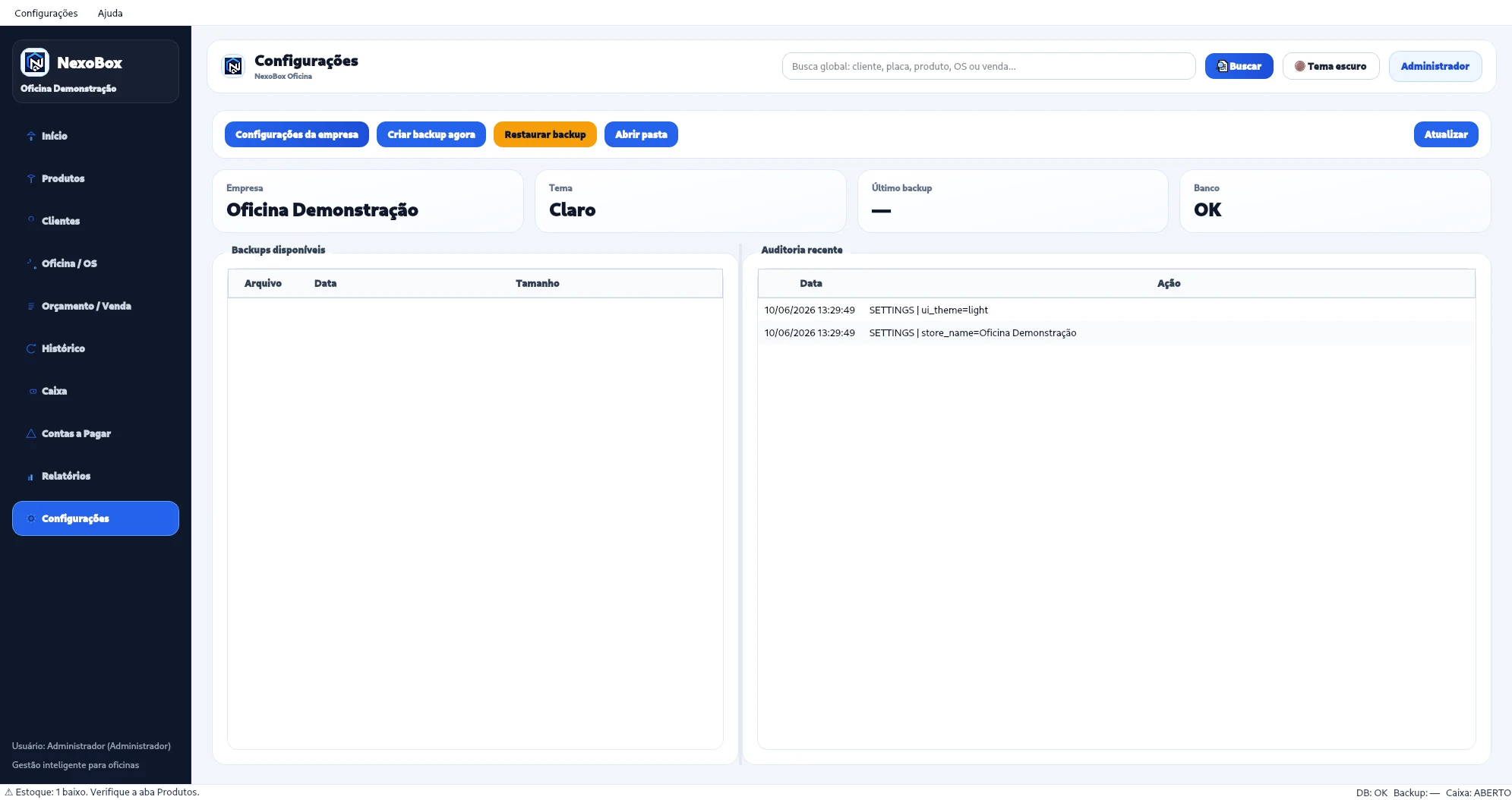Click the NexoBox logo in the sidebar
The image size is (1512, 800).
(x=35, y=63)
